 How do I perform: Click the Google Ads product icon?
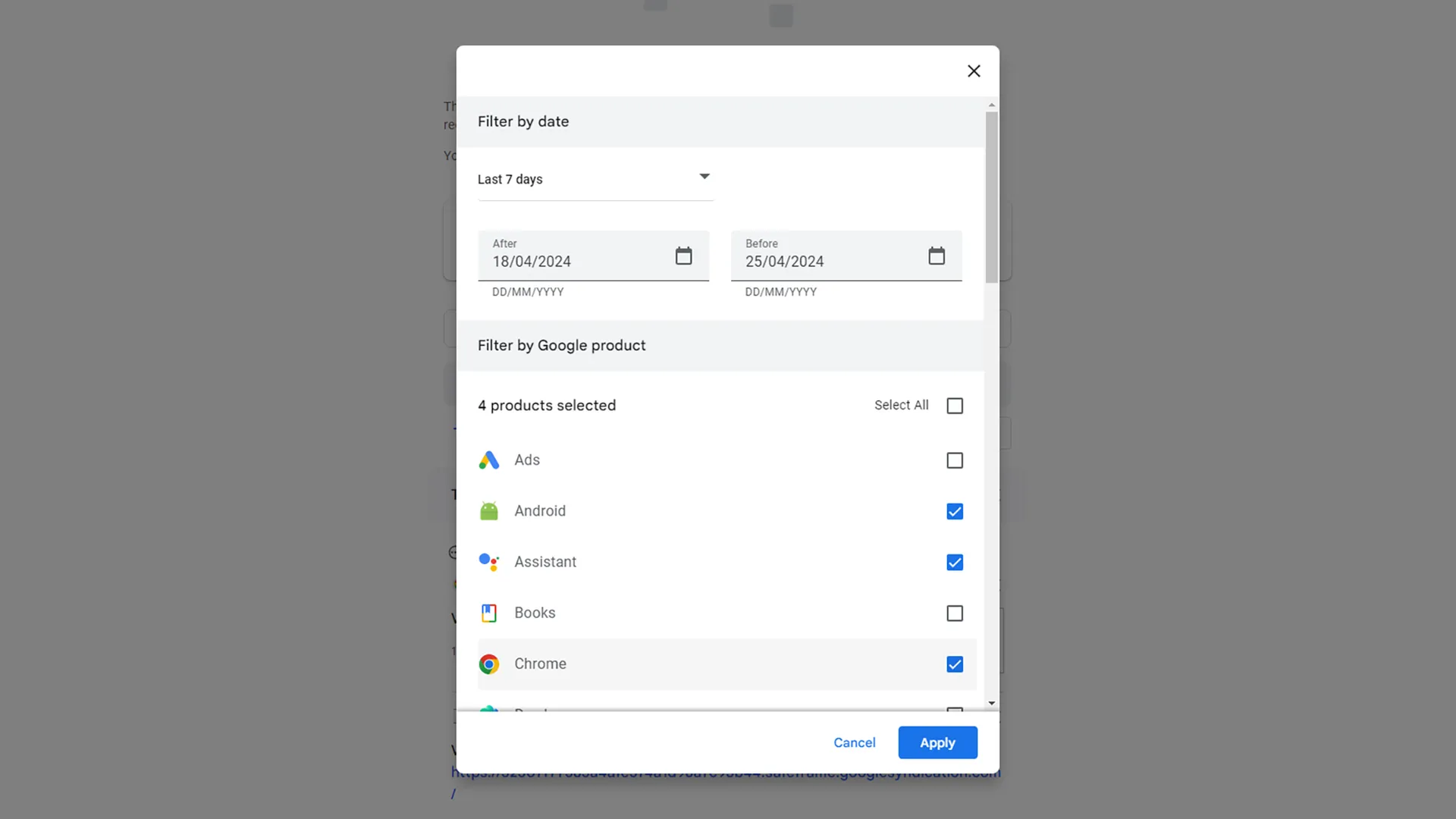pos(488,459)
